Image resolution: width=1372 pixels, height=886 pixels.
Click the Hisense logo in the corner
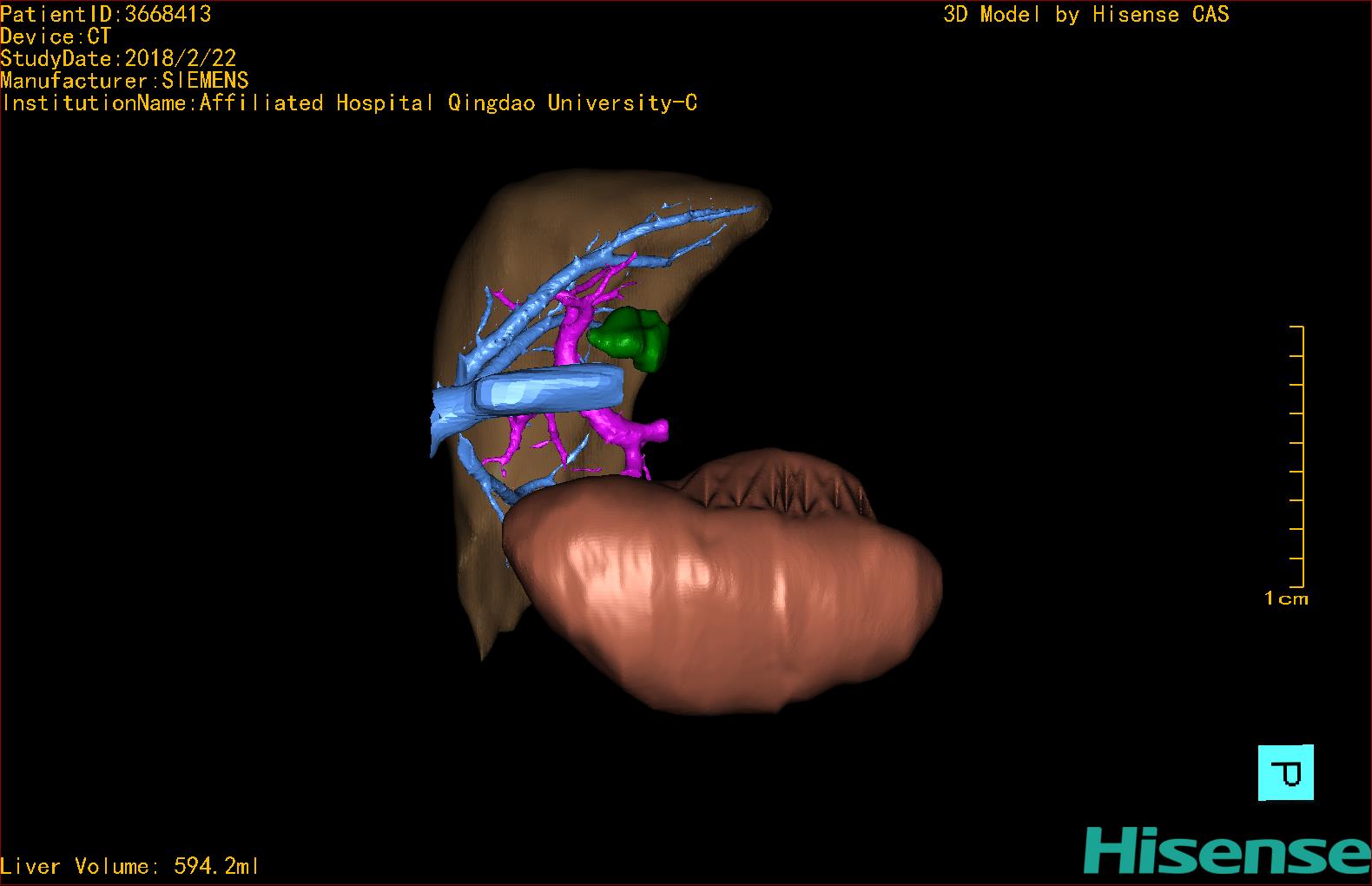1226,850
